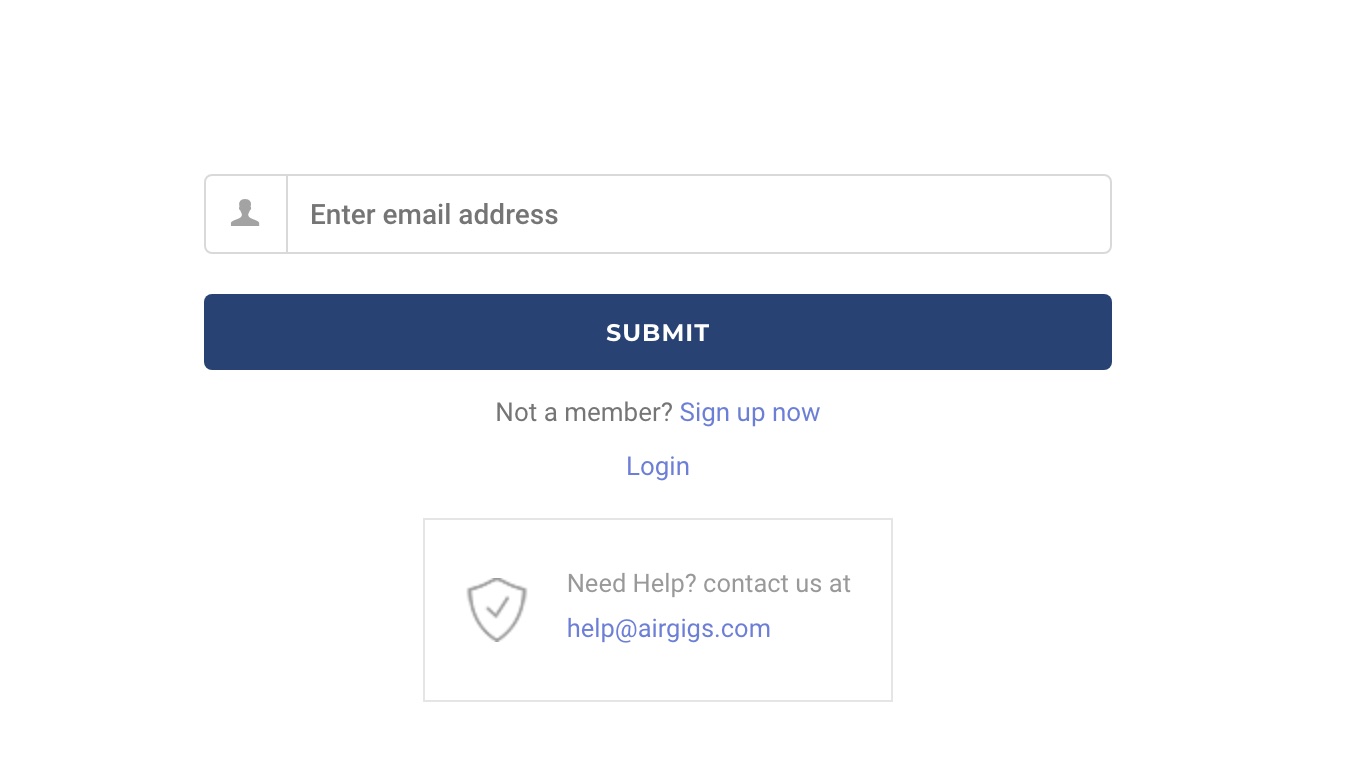This screenshot has width=1358, height=768.
Task: Place the cursor in the email textbox
Action: coord(698,214)
